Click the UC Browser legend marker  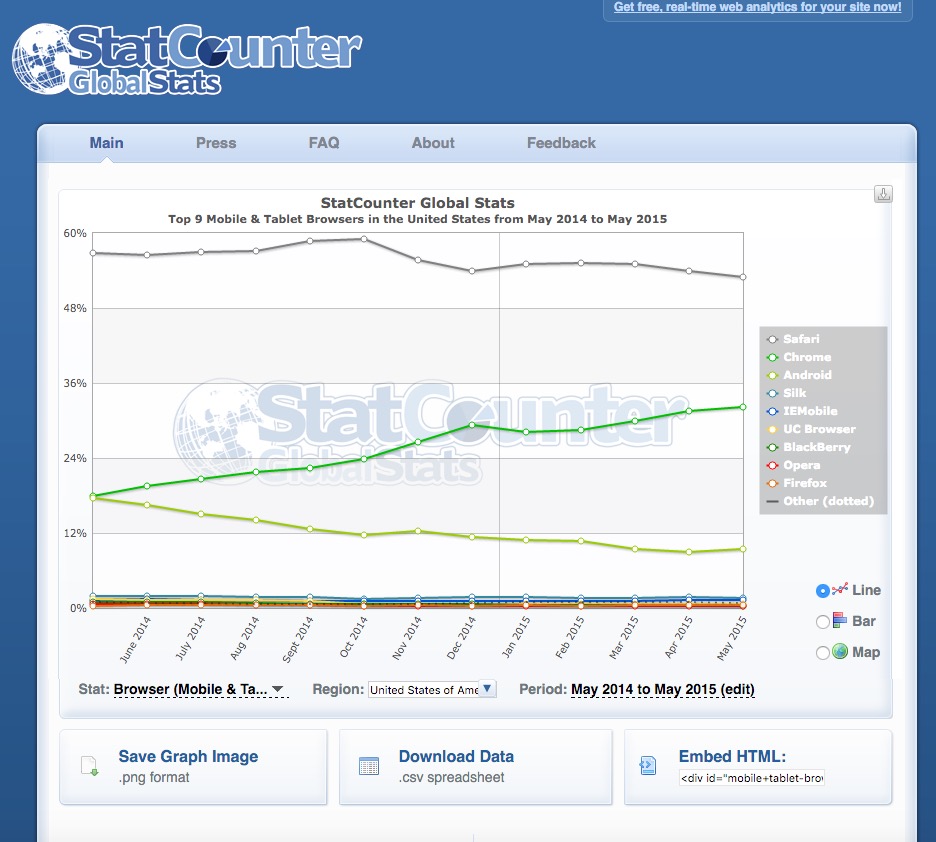772,429
